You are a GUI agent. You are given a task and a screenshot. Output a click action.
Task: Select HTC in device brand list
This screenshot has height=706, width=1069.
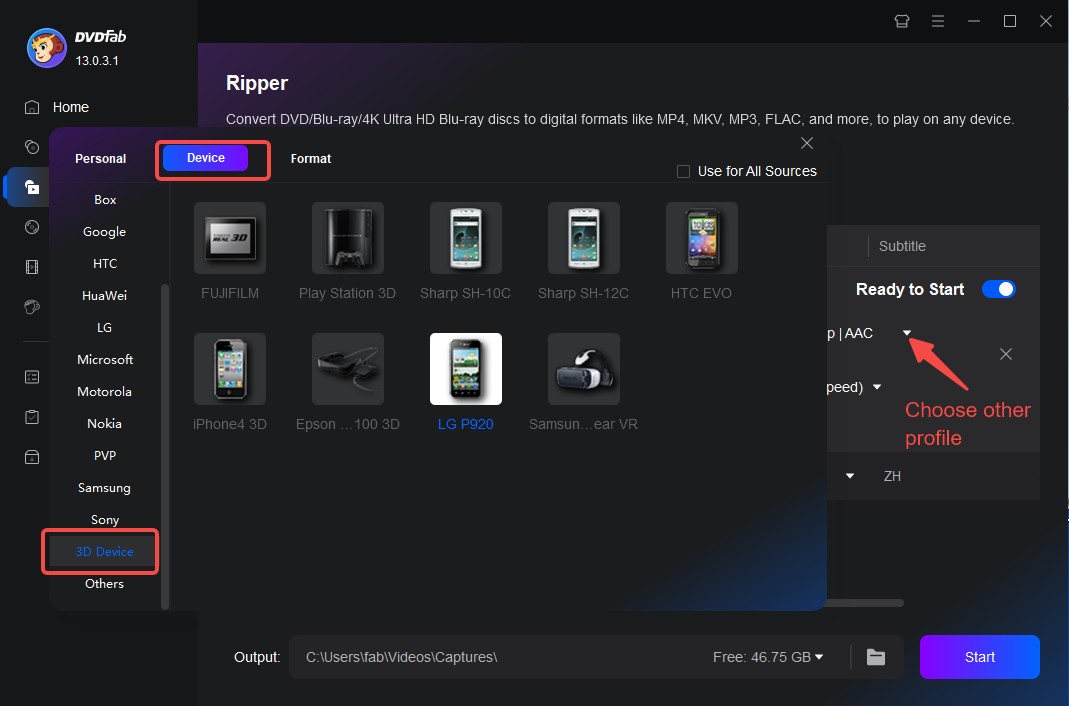pos(105,264)
